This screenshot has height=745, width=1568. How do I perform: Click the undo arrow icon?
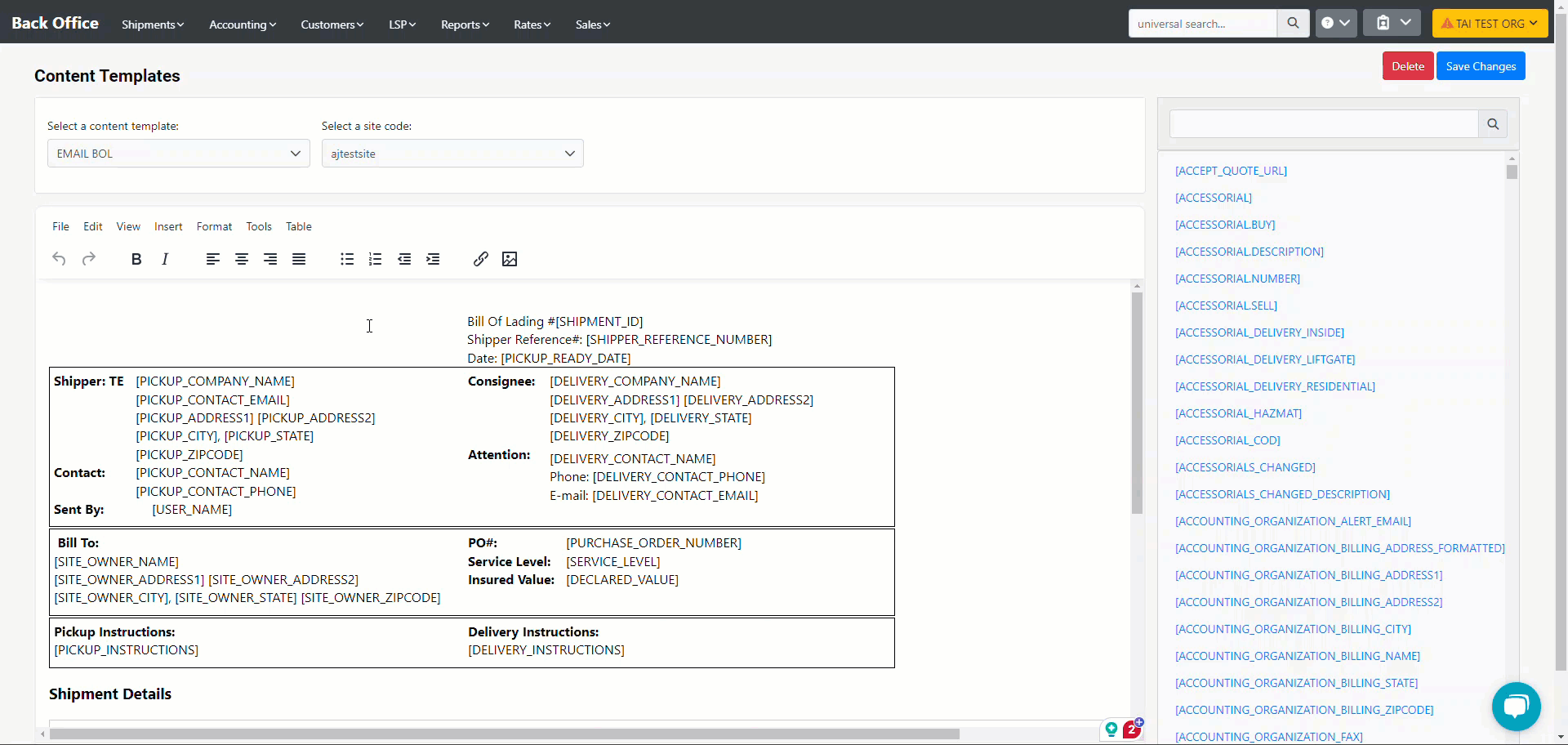pos(59,259)
